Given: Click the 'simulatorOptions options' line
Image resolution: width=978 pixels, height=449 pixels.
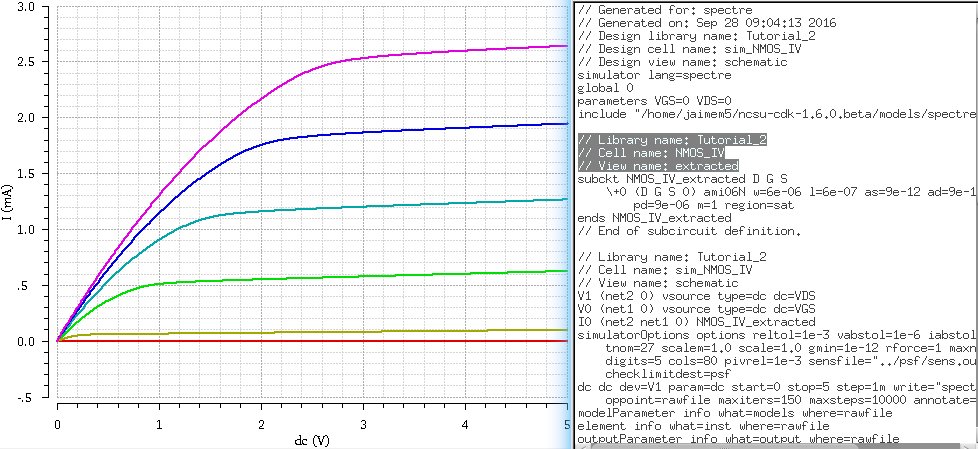Looking at the screenshot, I should 777,335.
